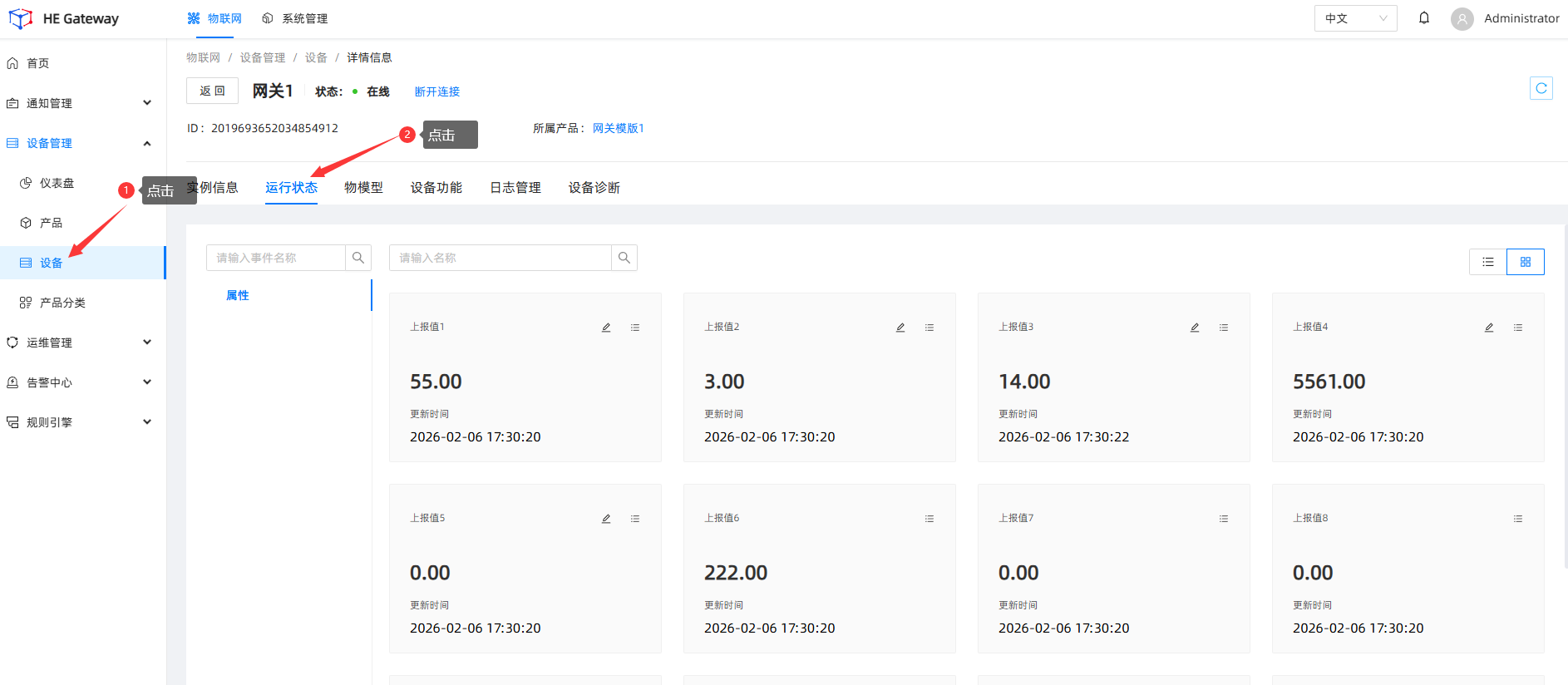Switch to the 物模型 tab
Image resolution: width=1568 pixels, height=685 pixels.
363,188
